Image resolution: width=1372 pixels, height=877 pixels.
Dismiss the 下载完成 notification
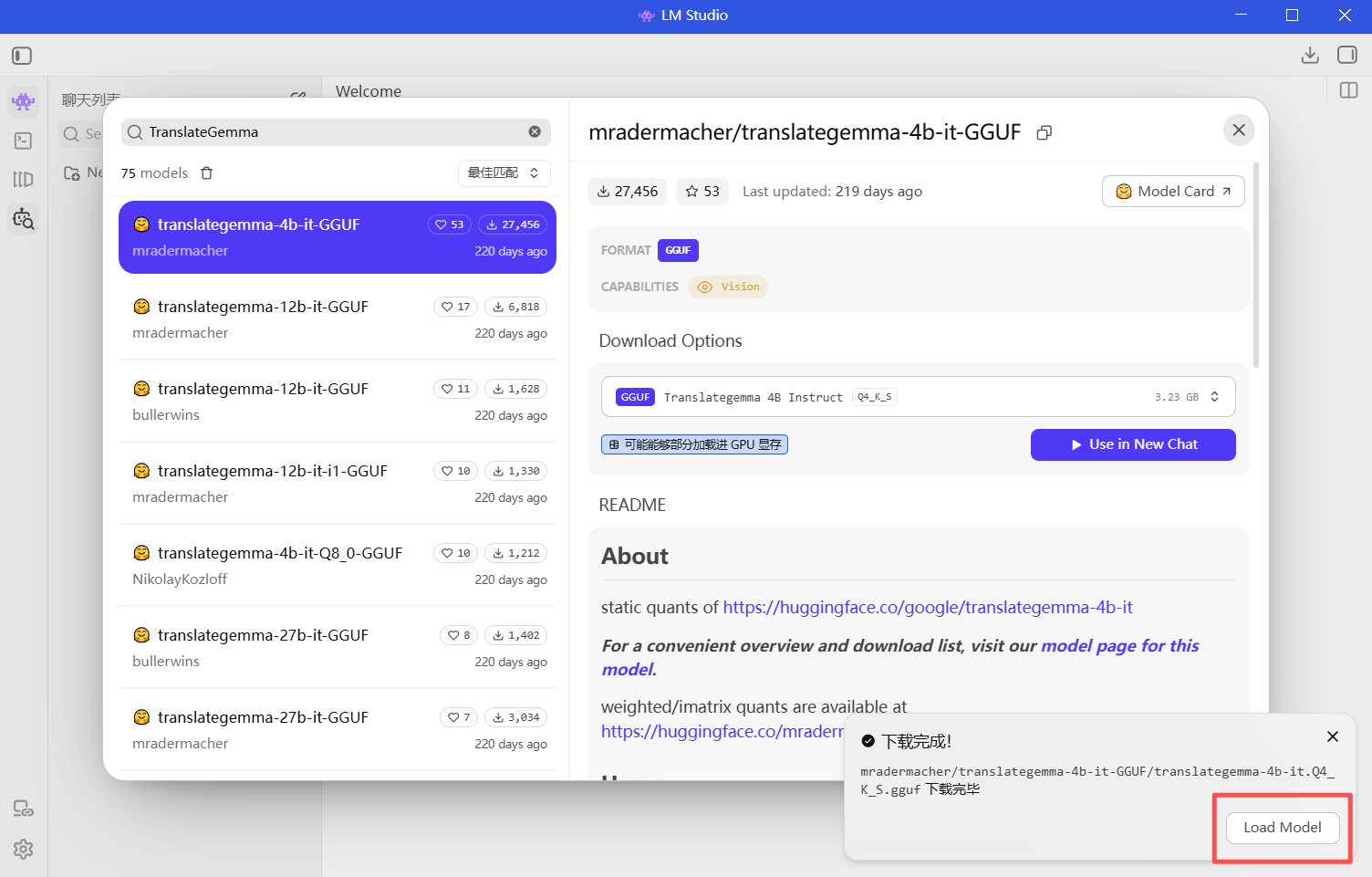pyautogui.click(x=1333, y=736)
